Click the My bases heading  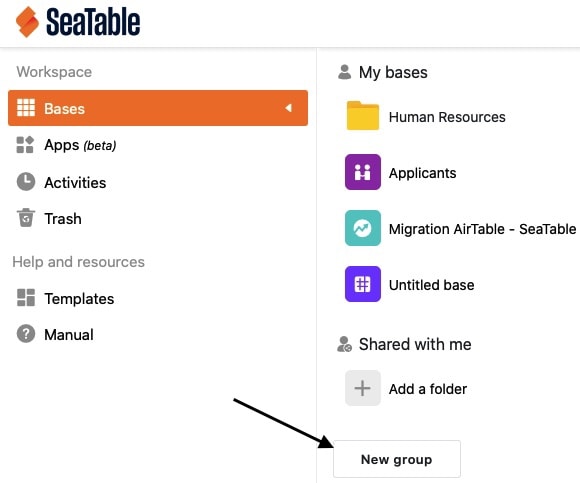tap(393, 72)
